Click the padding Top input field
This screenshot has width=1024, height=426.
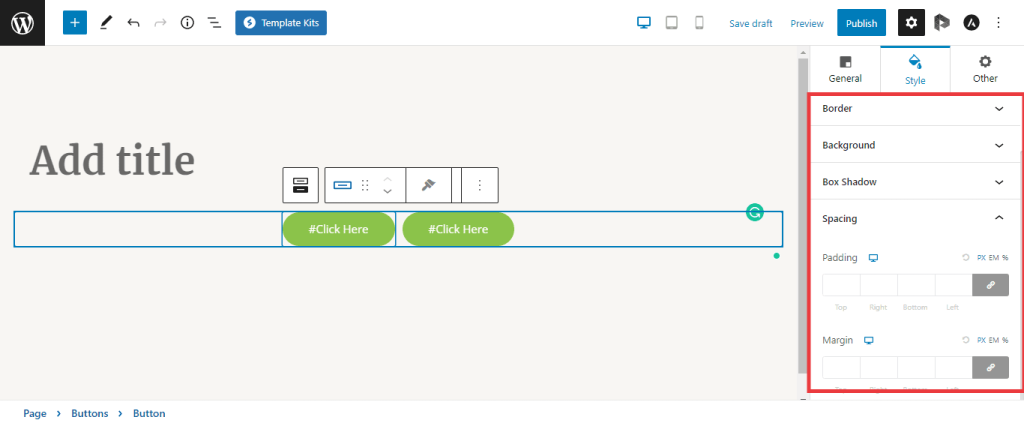point(841,285)
